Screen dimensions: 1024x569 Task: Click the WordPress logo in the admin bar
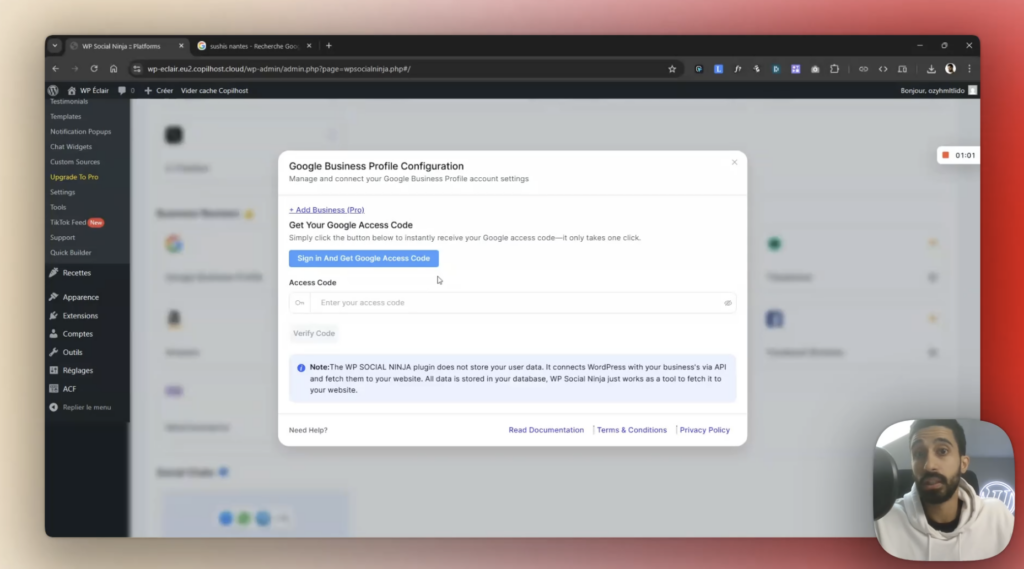tap(54, 90)
